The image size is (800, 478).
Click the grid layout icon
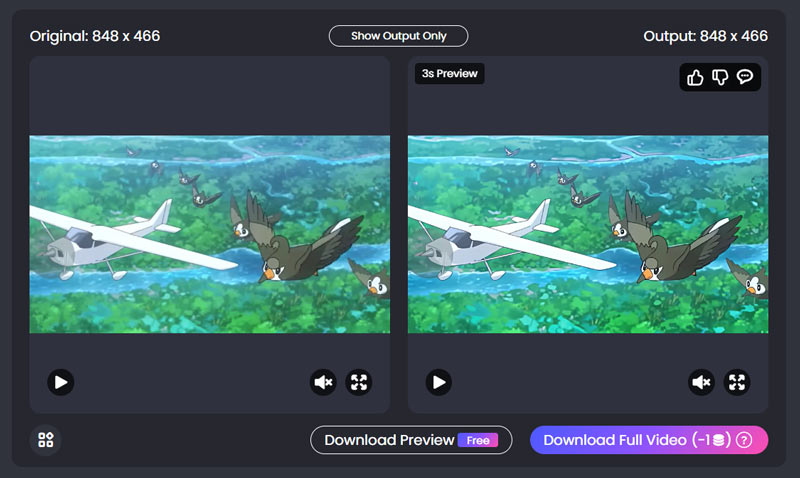[x=46, y=440]
